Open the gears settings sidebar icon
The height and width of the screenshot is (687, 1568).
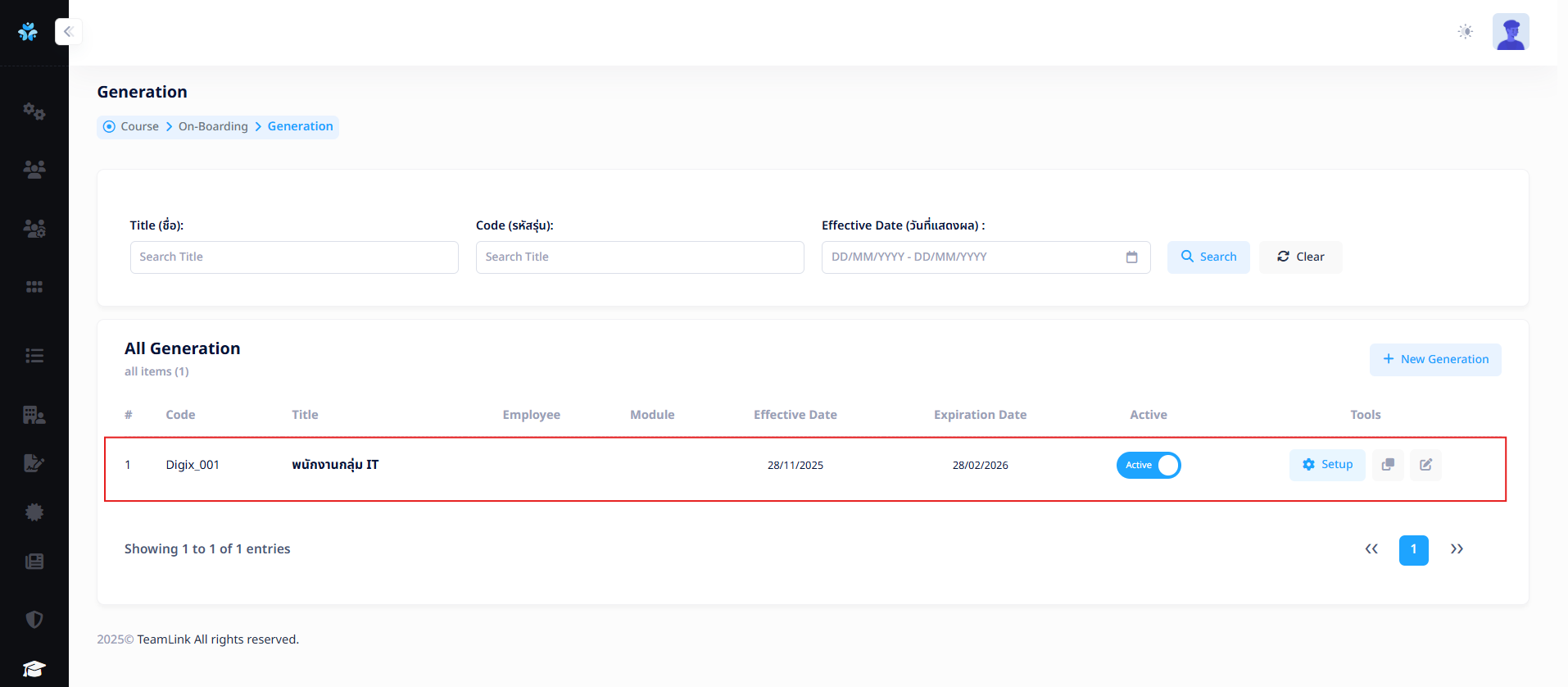[34, 111]
